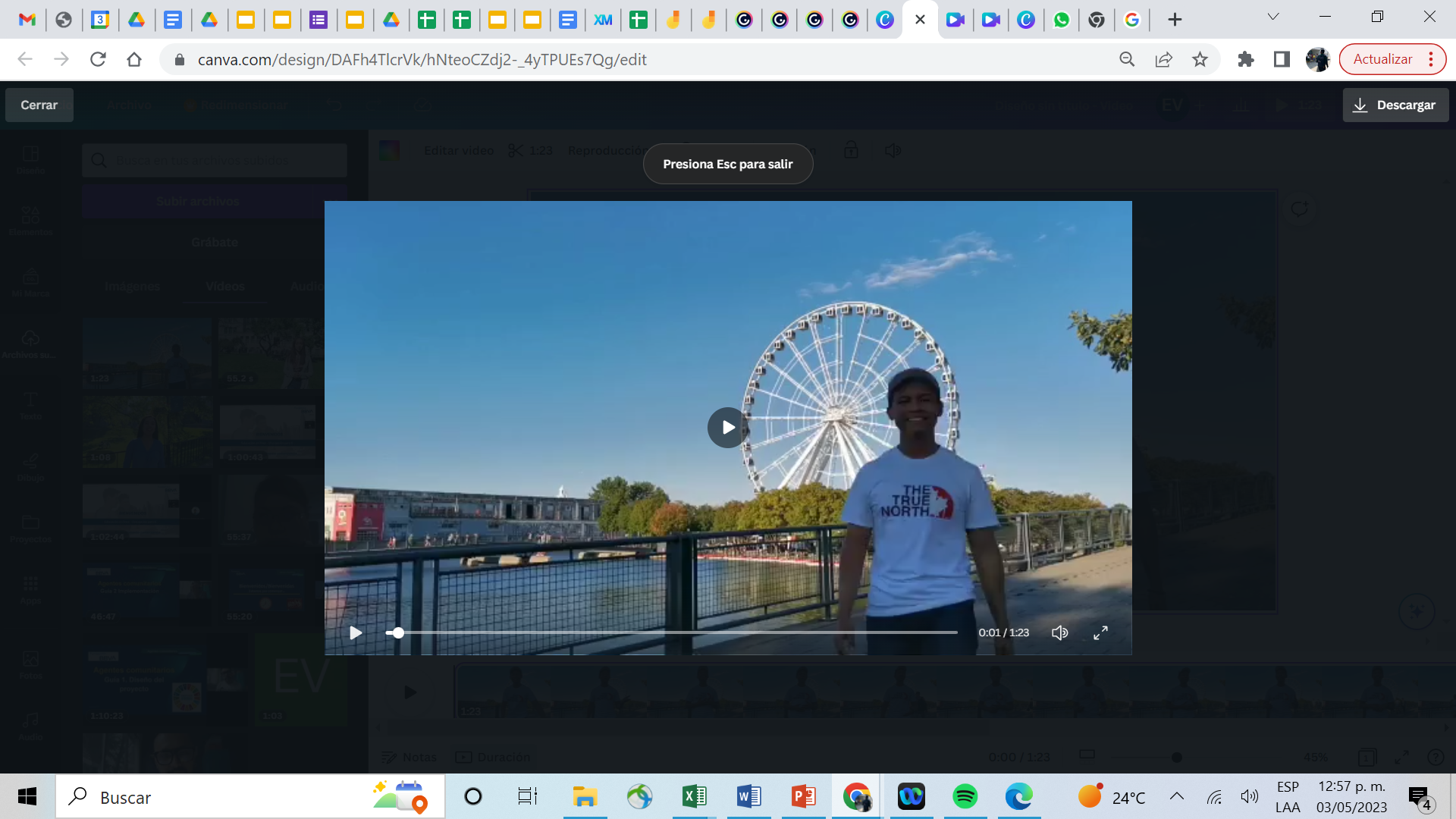Viewport: 1456px width, 819px height.
Task: Switch to the WhatsApp browser tab
Action: (1061, 20)
